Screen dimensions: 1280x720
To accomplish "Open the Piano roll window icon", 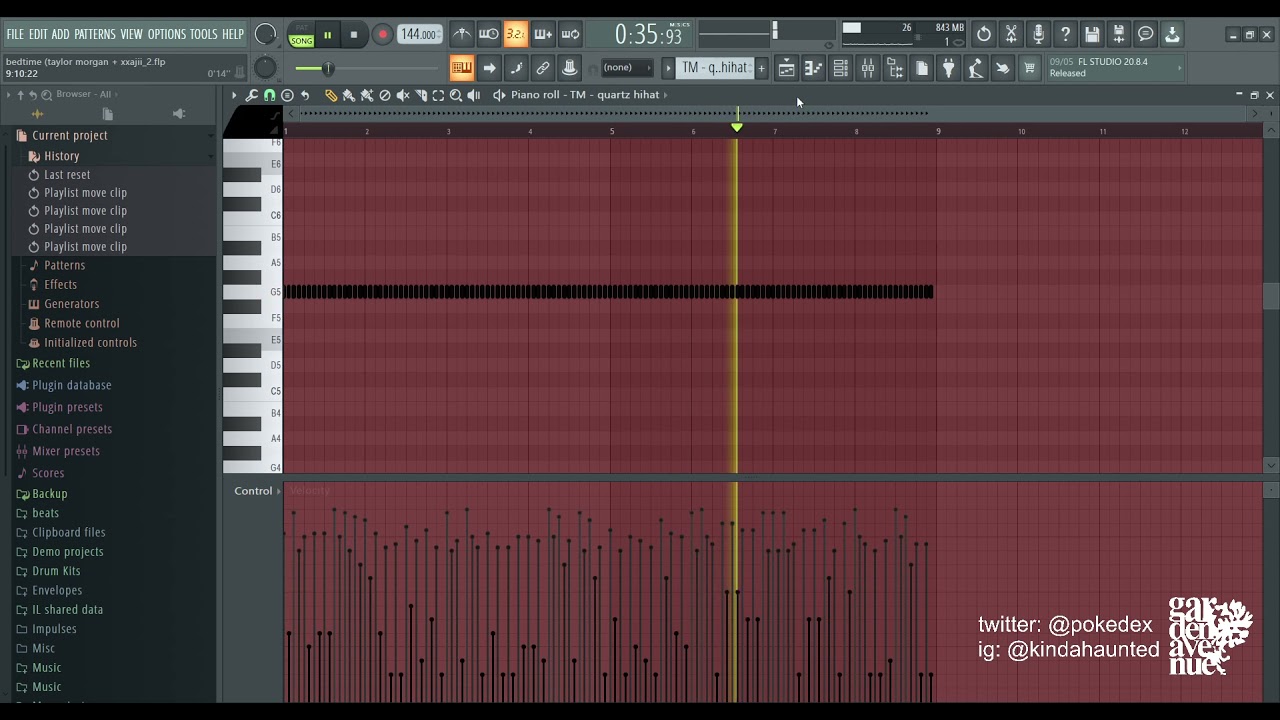I will point(813,68).
